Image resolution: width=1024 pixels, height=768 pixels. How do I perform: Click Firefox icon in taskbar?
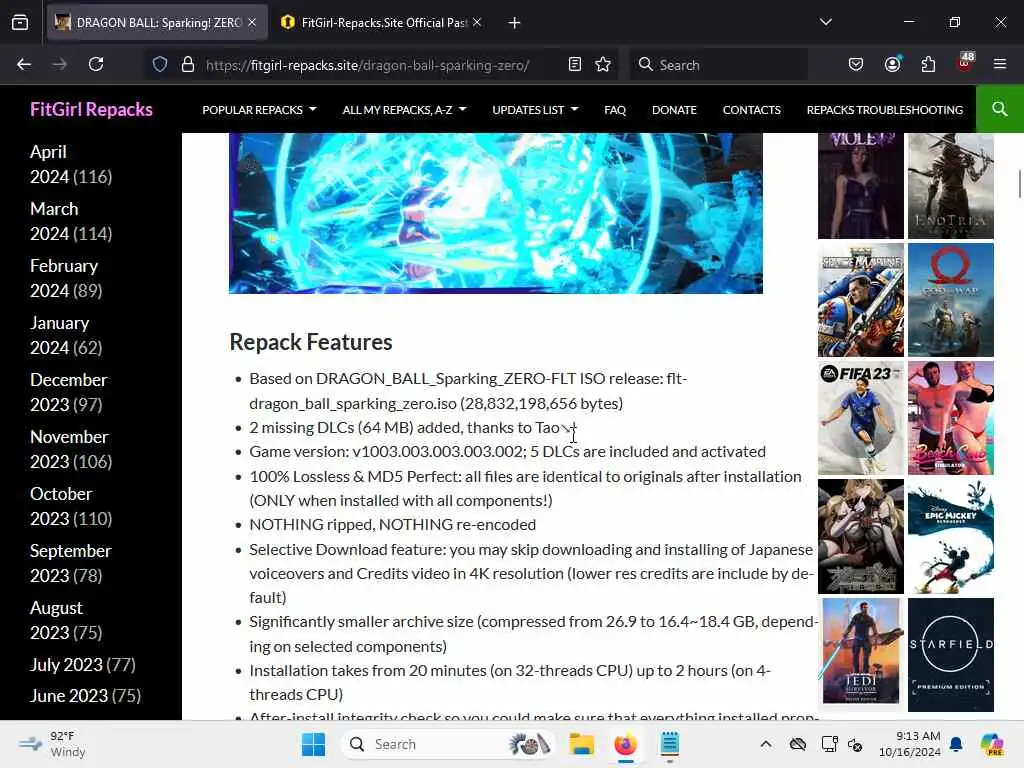[x=625, y=744]
